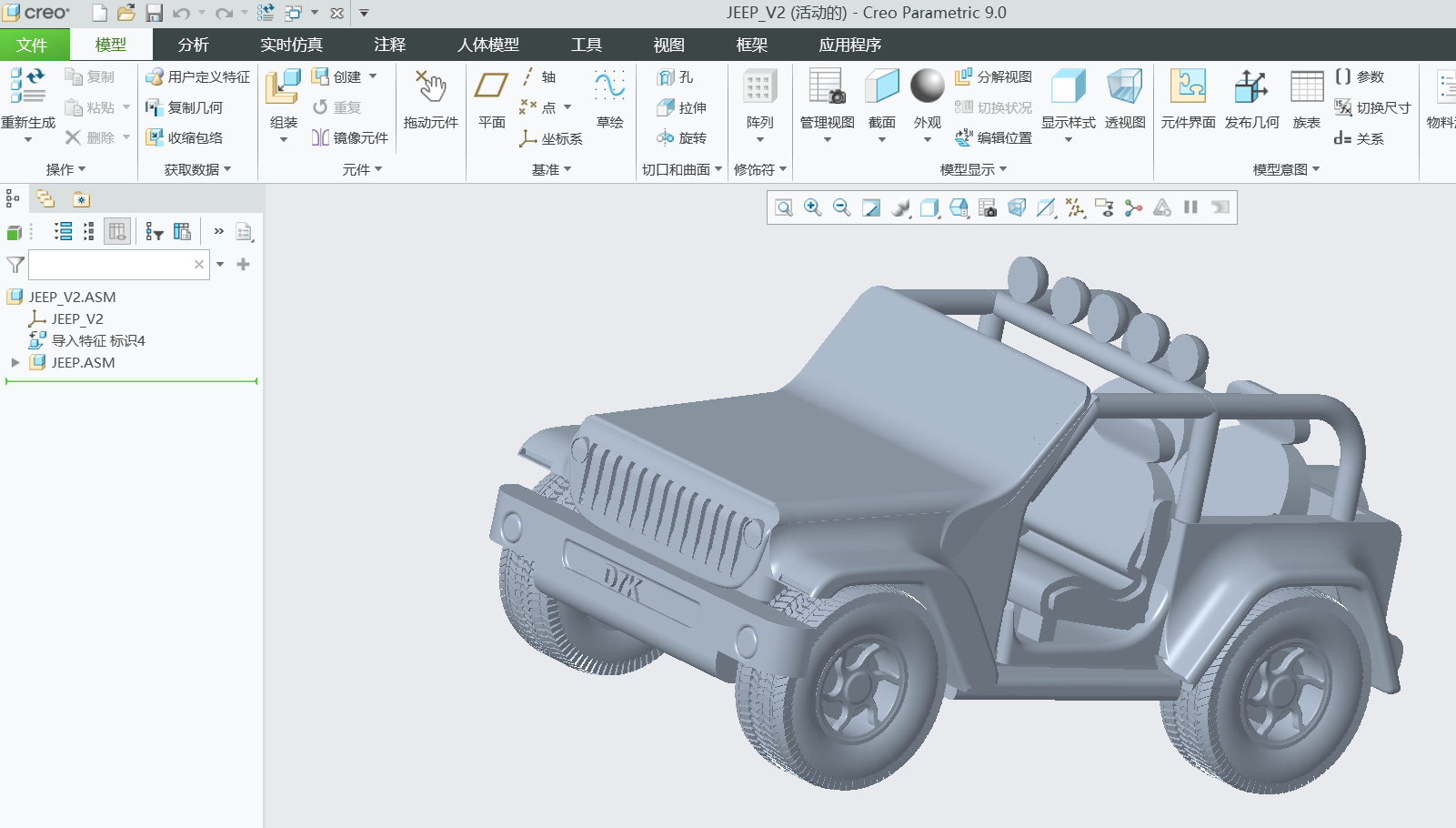Click the Refit zoom icon in graphics toolbar
The height and width of the screenshot is (828, 1456).
point(784,207)
